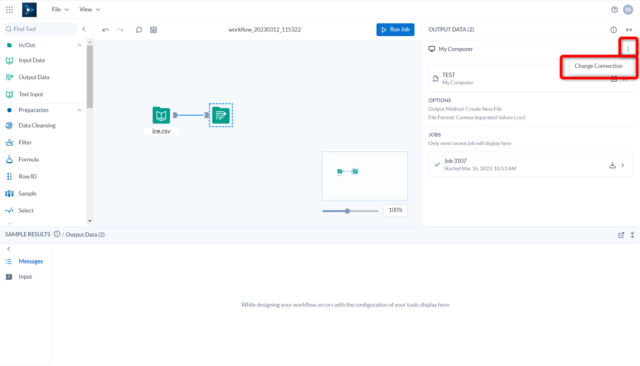
Task: Click the My Computer connection label
Action: (456, 49)
